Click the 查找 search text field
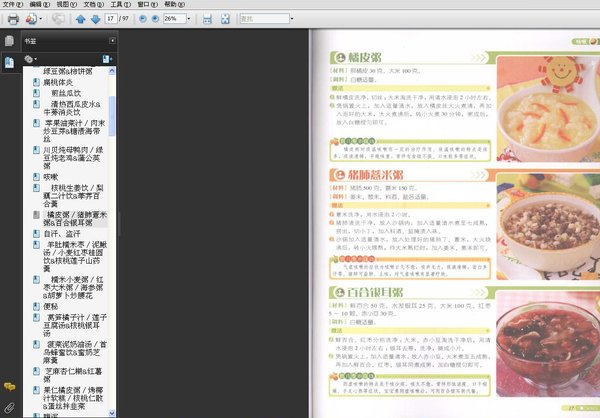 pyautogui.click(x=264, y=18)
